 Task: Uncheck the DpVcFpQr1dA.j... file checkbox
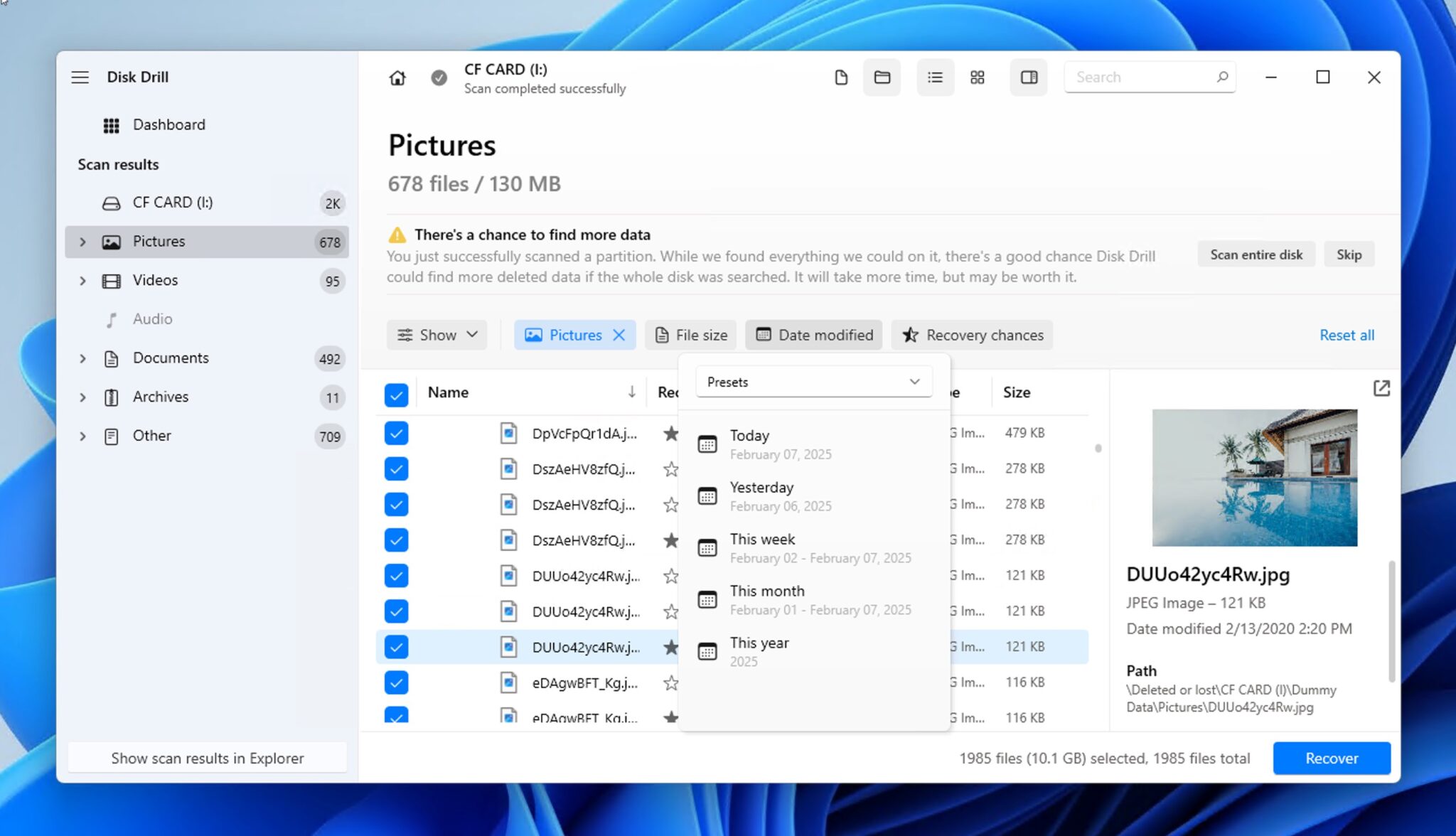point(396,433)
